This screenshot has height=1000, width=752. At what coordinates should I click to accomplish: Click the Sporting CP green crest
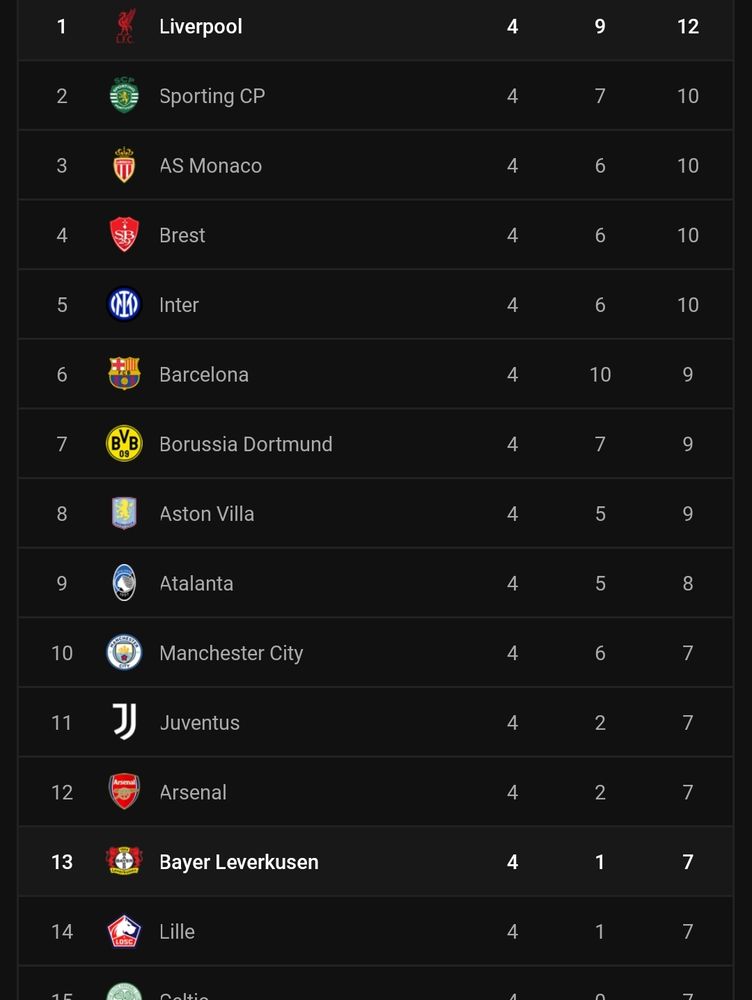pos(124,96)
